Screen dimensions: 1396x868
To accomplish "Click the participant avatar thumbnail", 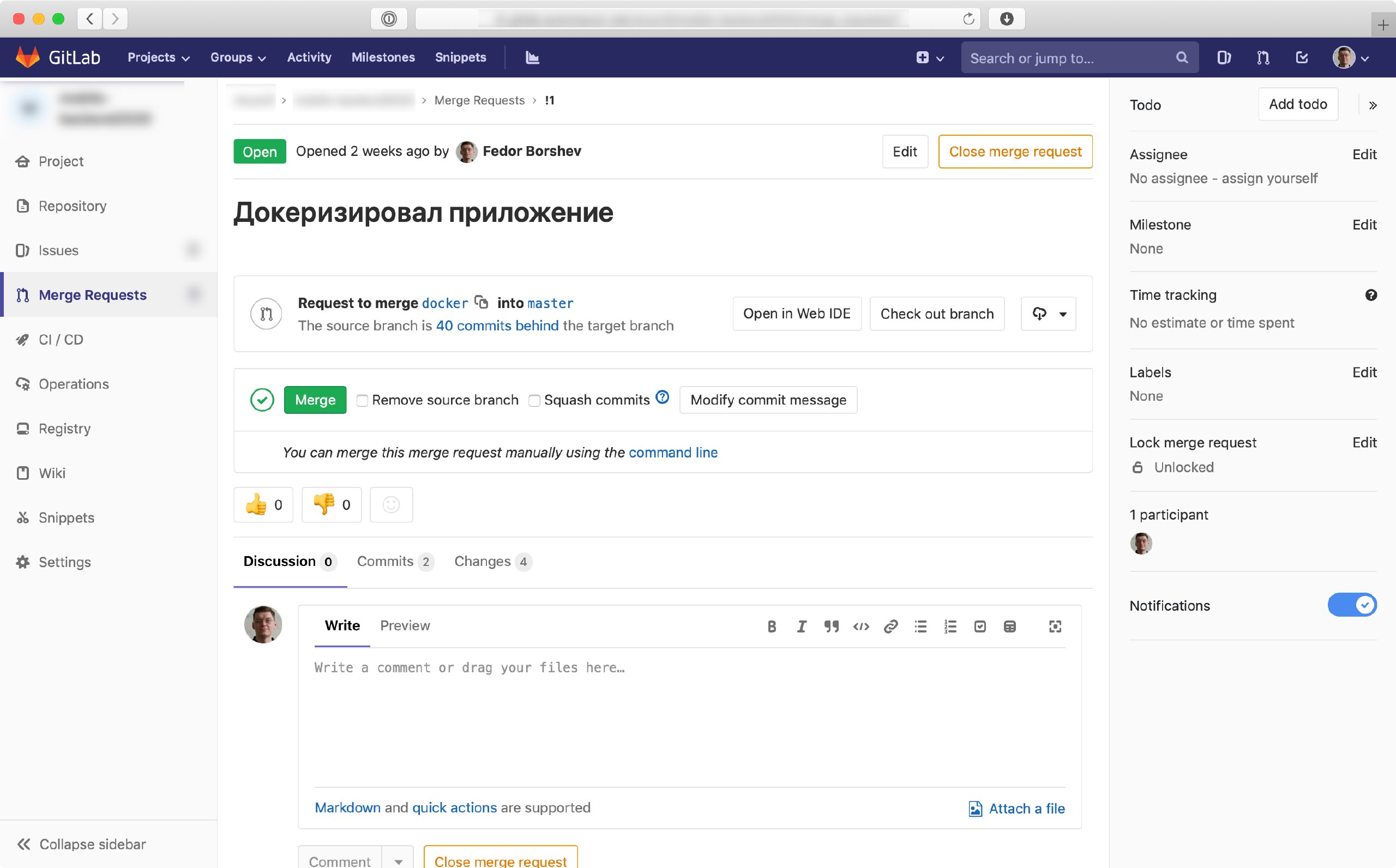I will click(x=1141, y=543).
